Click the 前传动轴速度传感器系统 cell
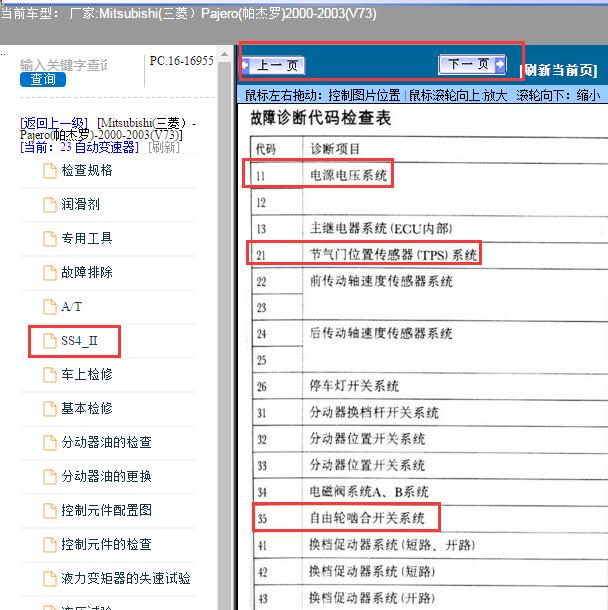The height and width of the screenshot is (610, 608). point(381,281)
